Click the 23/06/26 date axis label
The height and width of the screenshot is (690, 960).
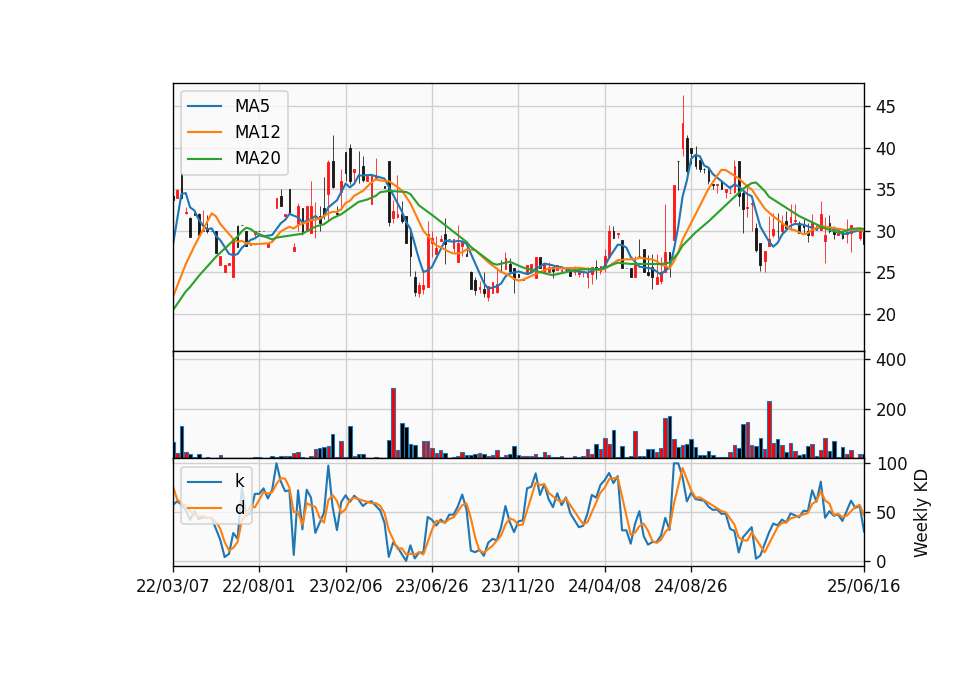432,586
